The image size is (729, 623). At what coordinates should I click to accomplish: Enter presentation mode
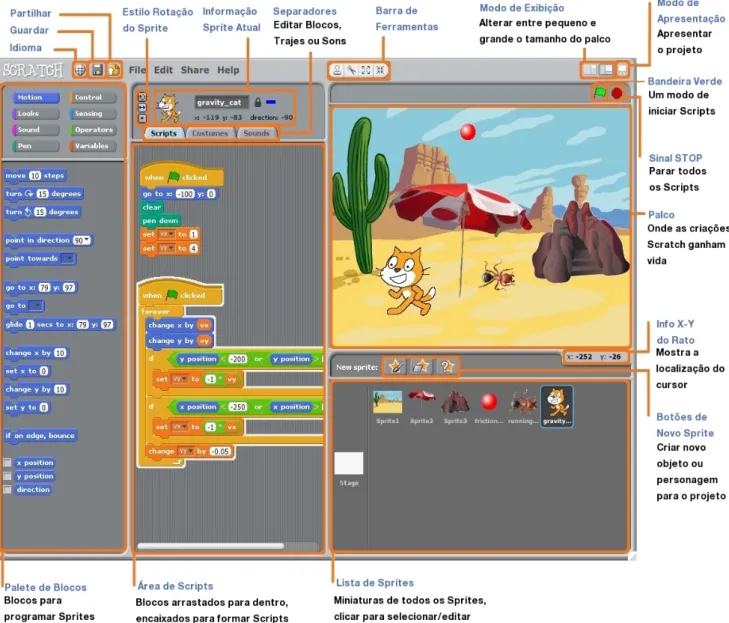pyautogui.click(x=623, y=70)
